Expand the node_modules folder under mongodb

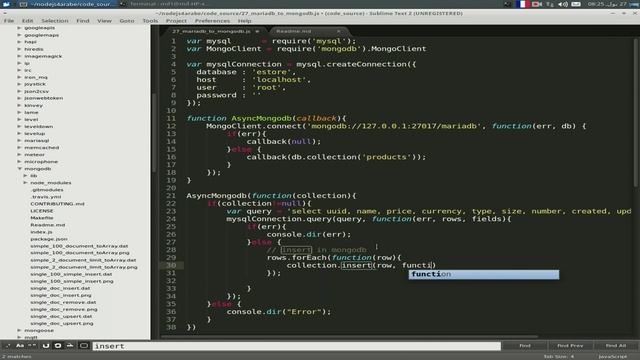coord(25,182)
